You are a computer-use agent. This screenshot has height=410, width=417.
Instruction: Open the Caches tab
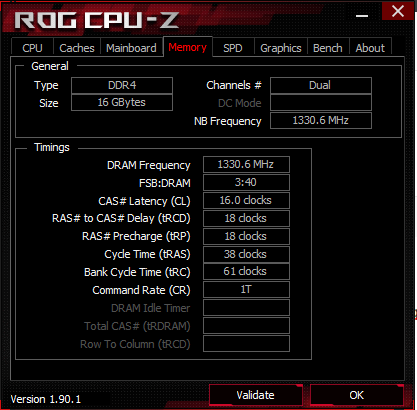point(77,48)
